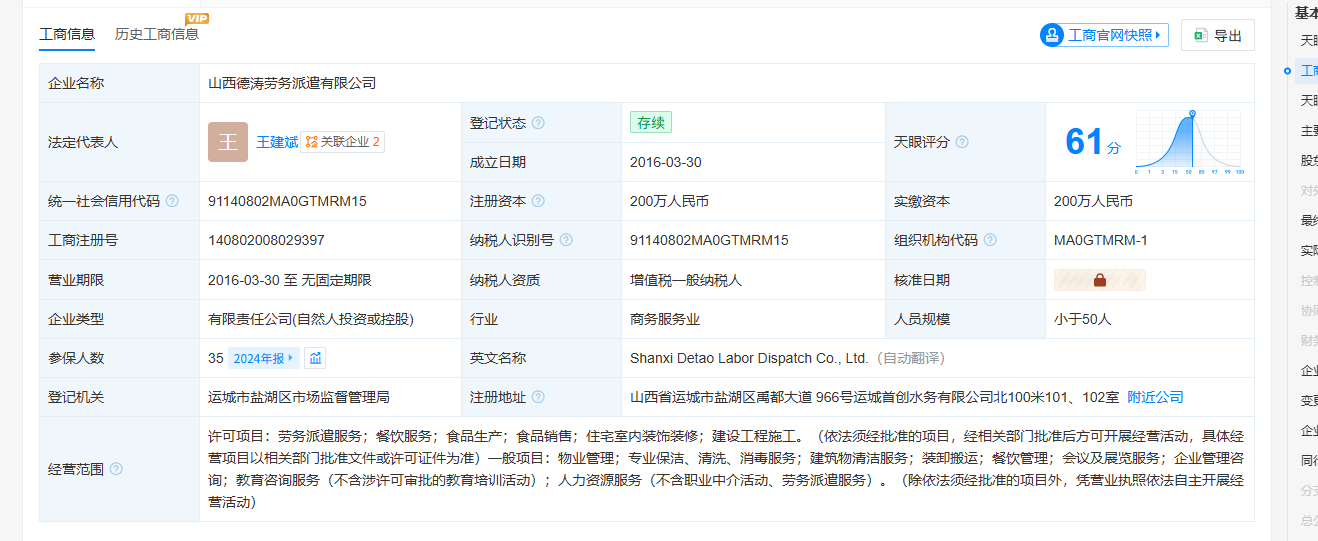Screen dimensions: 1318x541
Task: Select English name Shanxi Detao Labor Dispatch
Action: (x=749, y=358)
